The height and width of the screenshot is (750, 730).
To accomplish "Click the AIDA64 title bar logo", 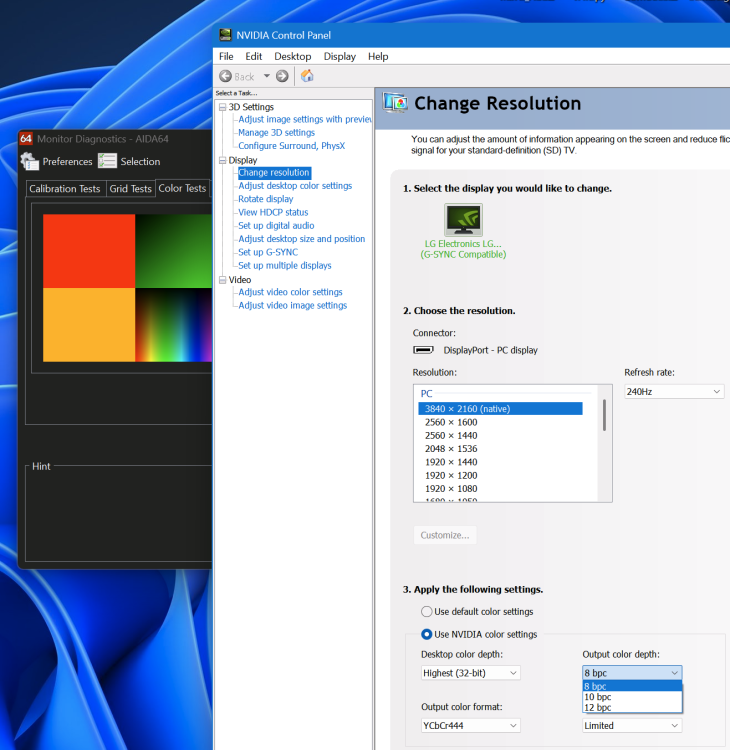I will [x=26, y=139].
